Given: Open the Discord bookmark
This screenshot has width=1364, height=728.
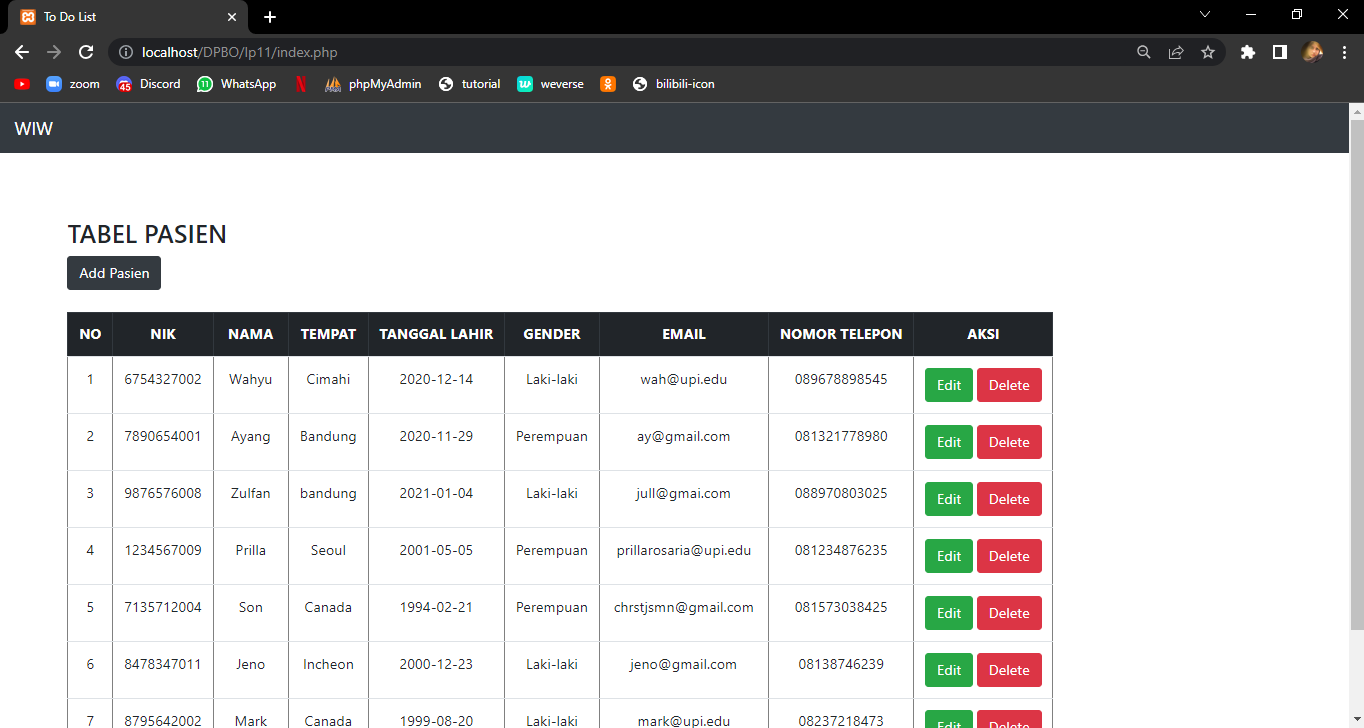Looking at the screenshot, I should [x=148, y=84].
